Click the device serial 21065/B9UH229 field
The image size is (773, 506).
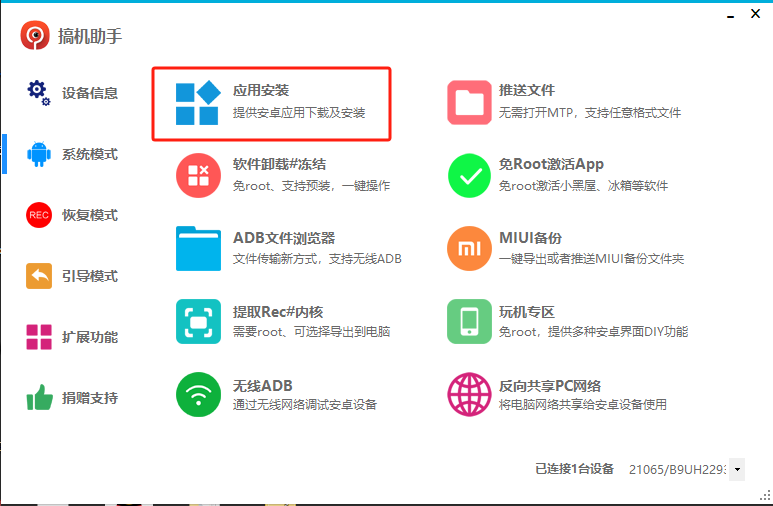[x=677, y=468]
